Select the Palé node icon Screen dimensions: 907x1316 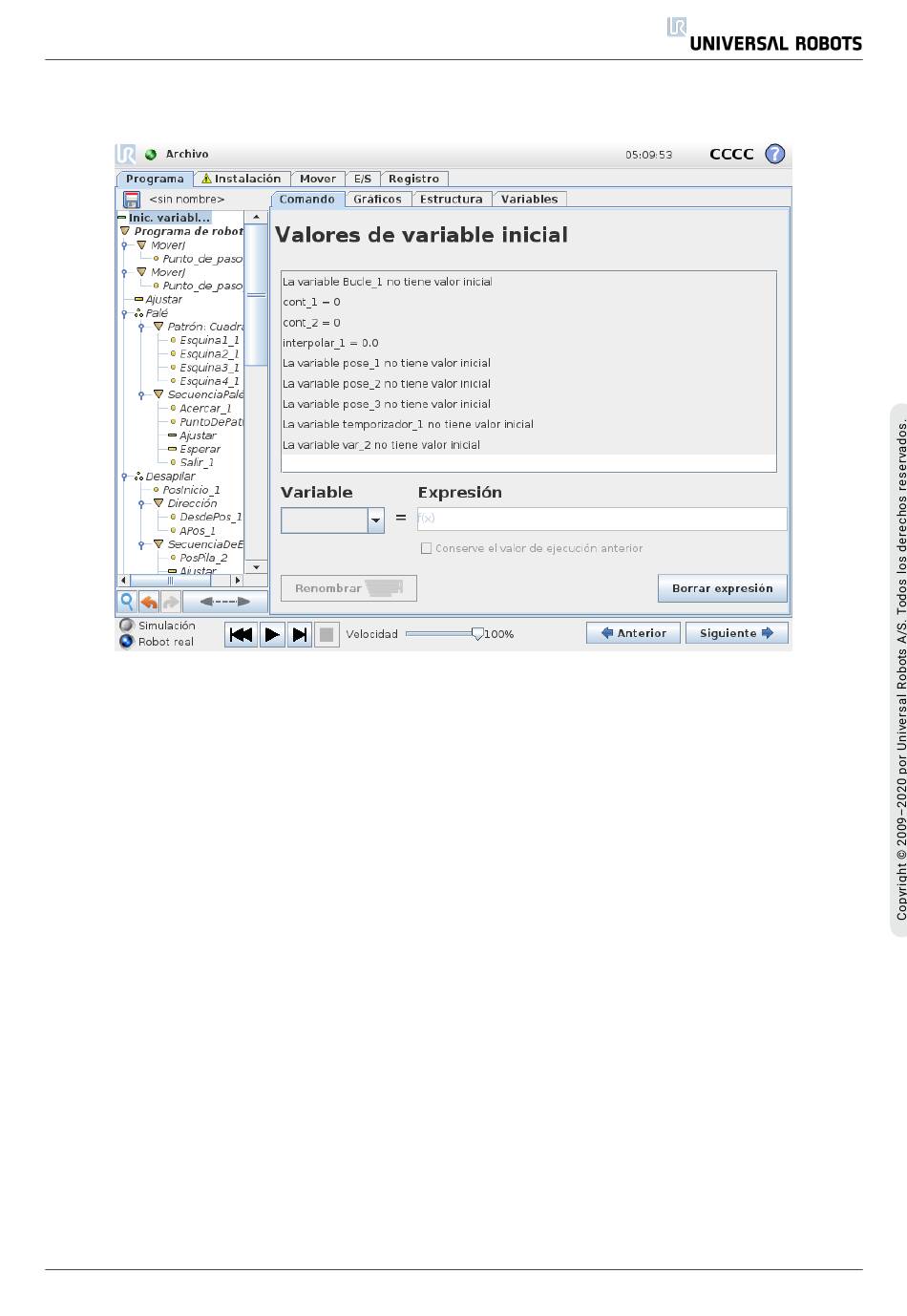pos(139,313)
